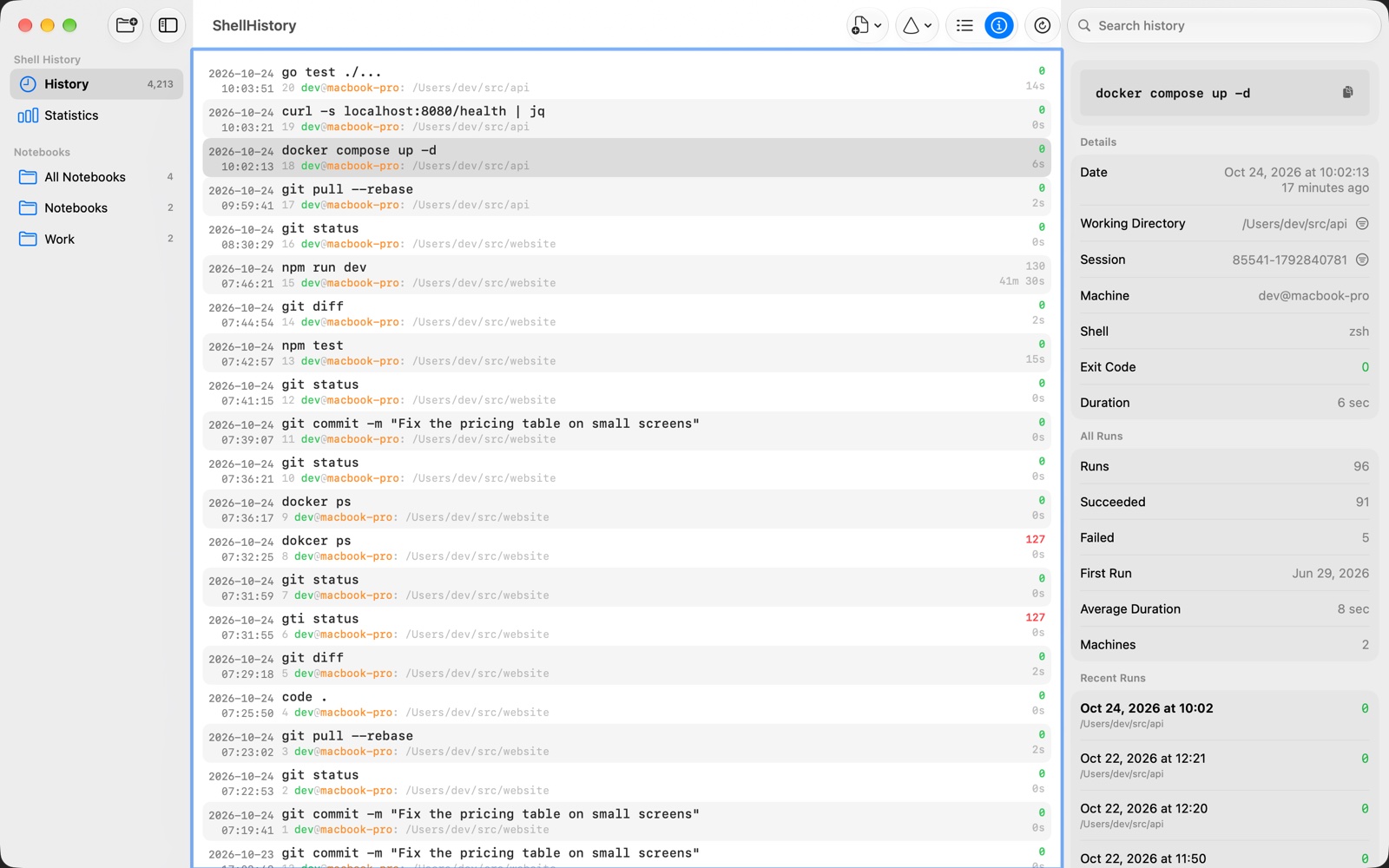Select the curl localhost:8080/health entry
The width and height of the screenshot is (1389, 868).
(x=627, y=119)
